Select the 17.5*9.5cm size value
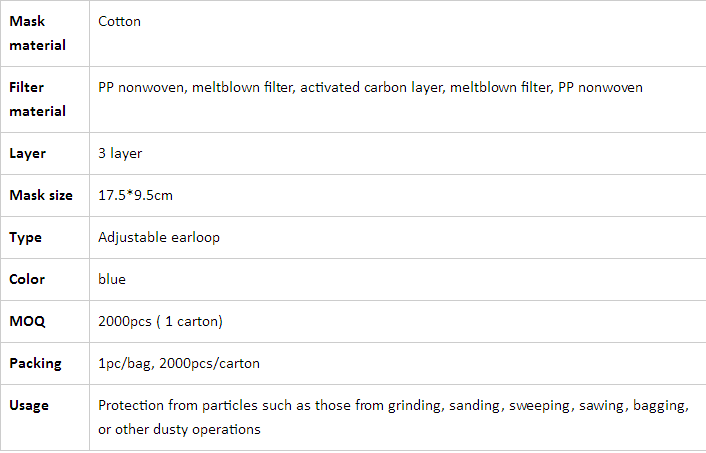The height and width of the screenshot is (453, 706). [x=135, y=195]
